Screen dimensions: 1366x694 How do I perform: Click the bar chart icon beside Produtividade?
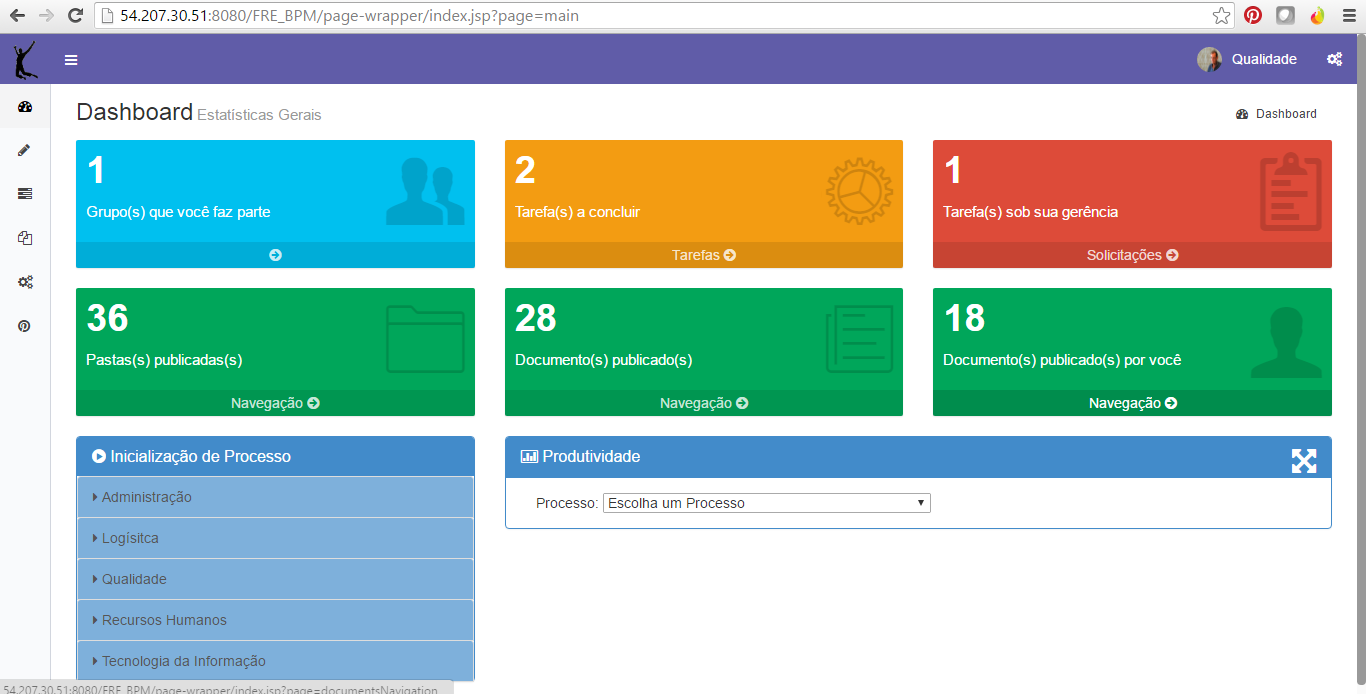[x=529, y=457]
